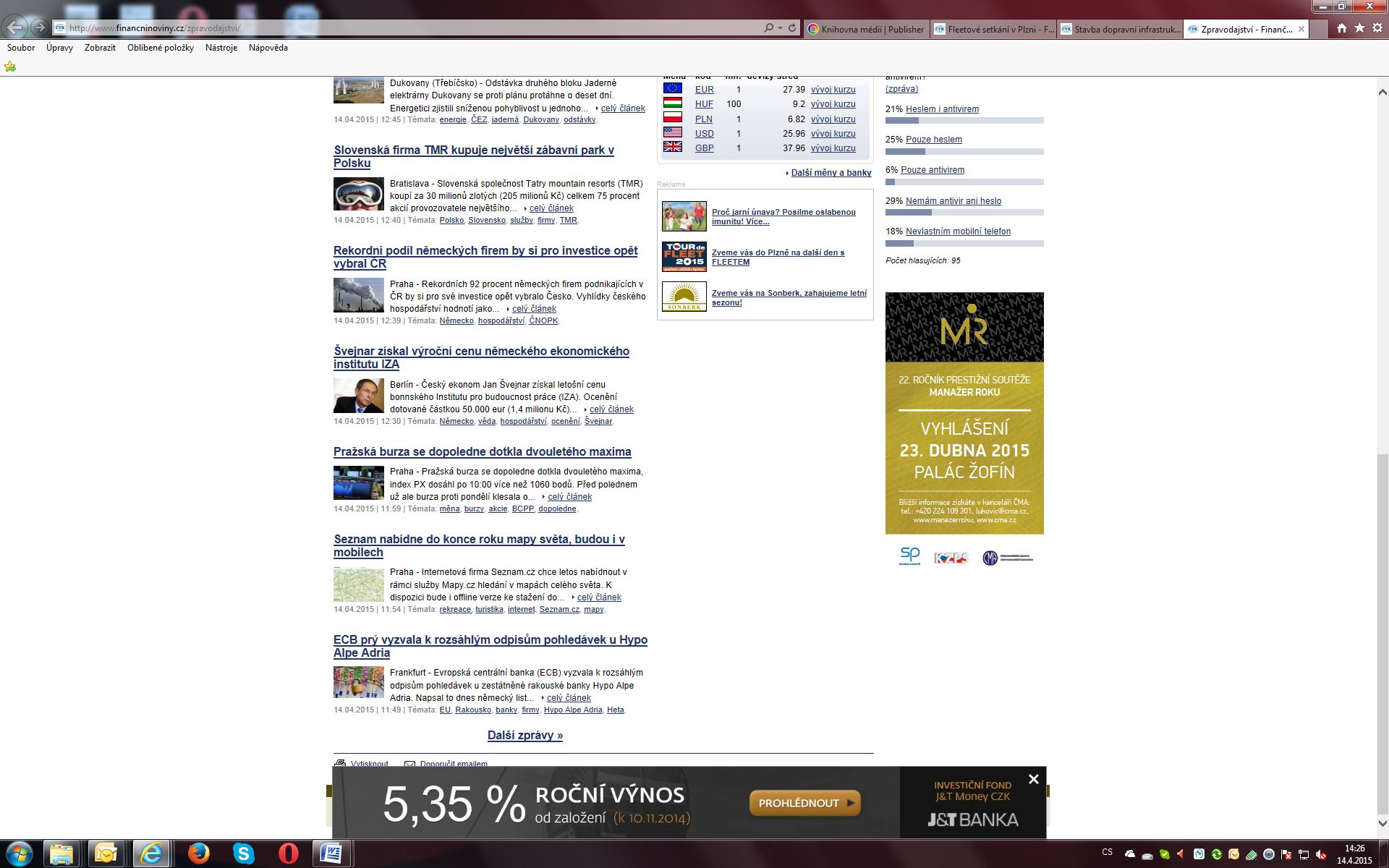Click the Doporučit emailem envelope icon
This screenshot has width=1389, height=868.
point(409,764)
